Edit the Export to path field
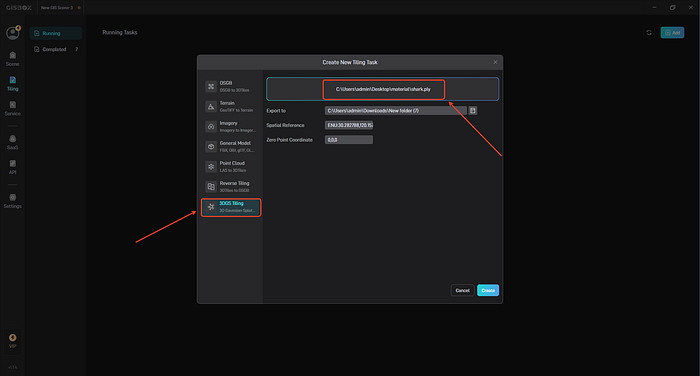700x376 pixels. [396, 110]
